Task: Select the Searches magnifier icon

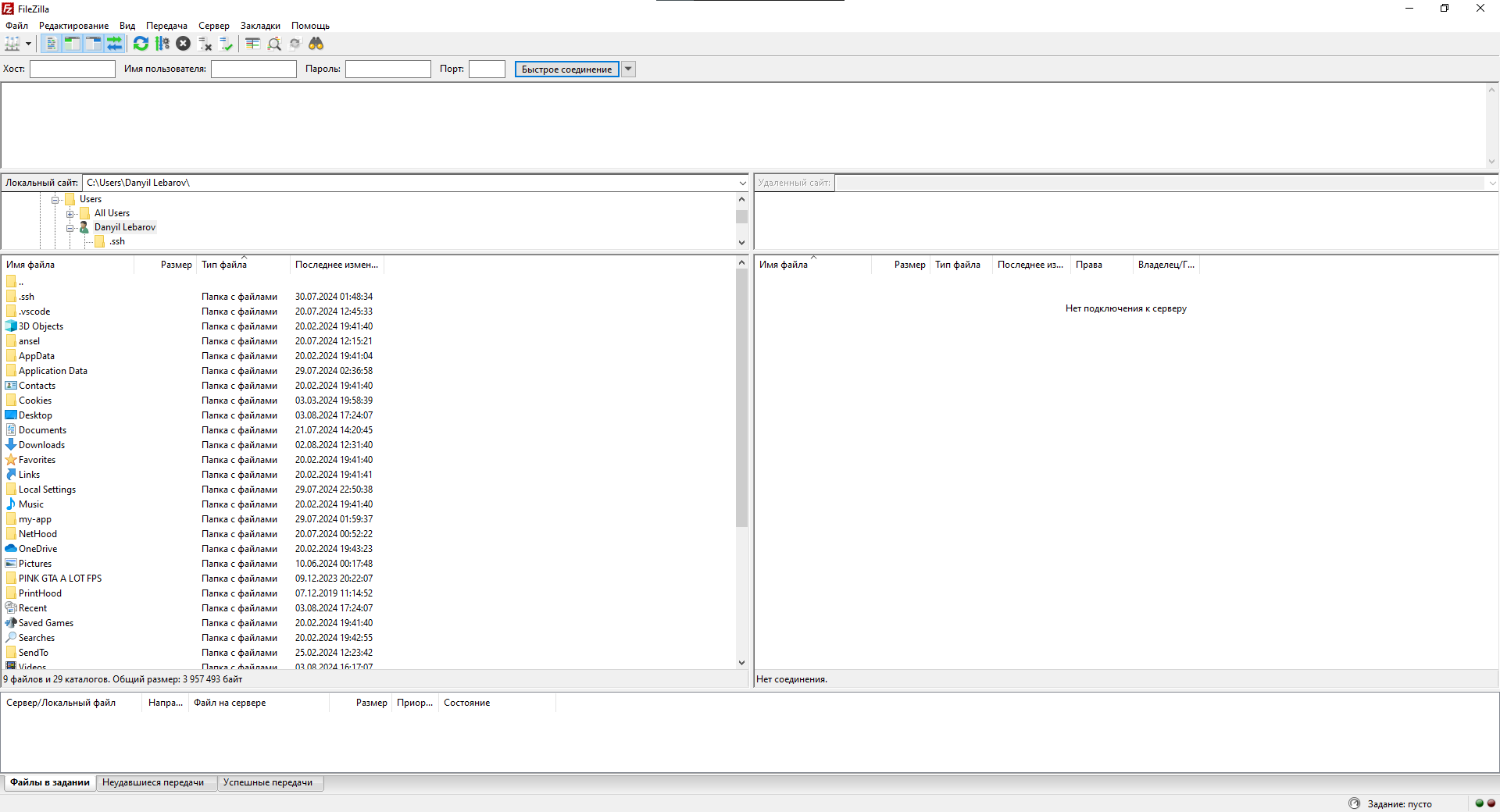Action: 11,638
